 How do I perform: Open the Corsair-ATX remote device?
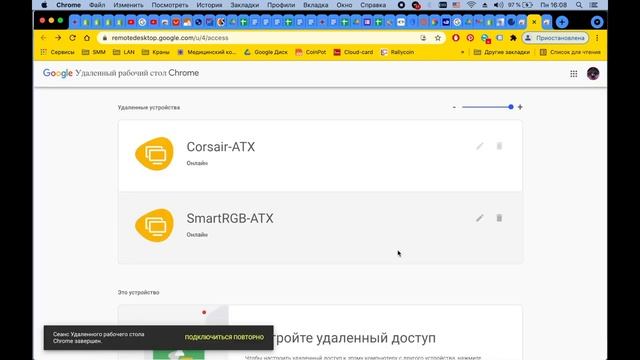[x=320, y=156]
